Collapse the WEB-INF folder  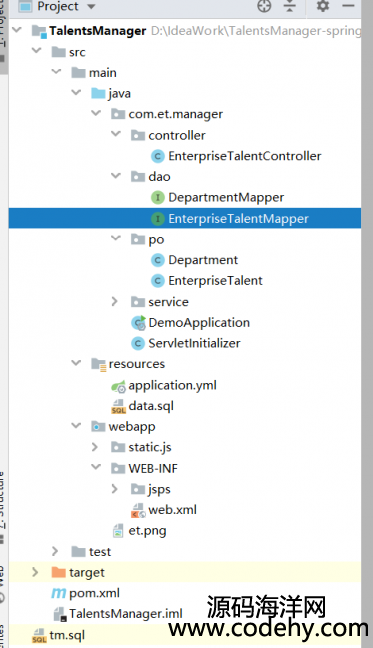(96, 467)
